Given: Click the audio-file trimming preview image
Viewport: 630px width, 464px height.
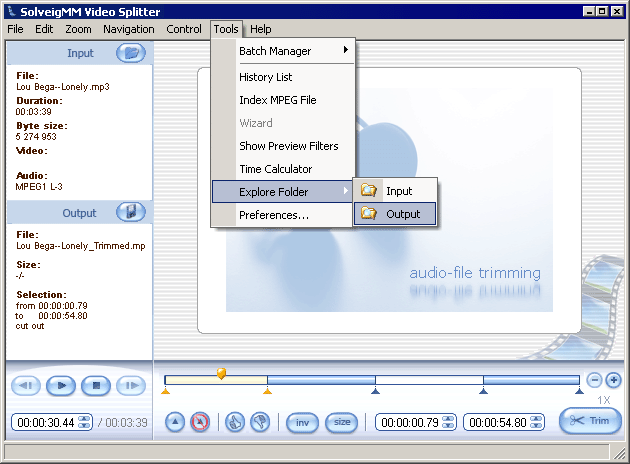Looking at the screenshot, I should pyautogui.click(x=389, y=200).
